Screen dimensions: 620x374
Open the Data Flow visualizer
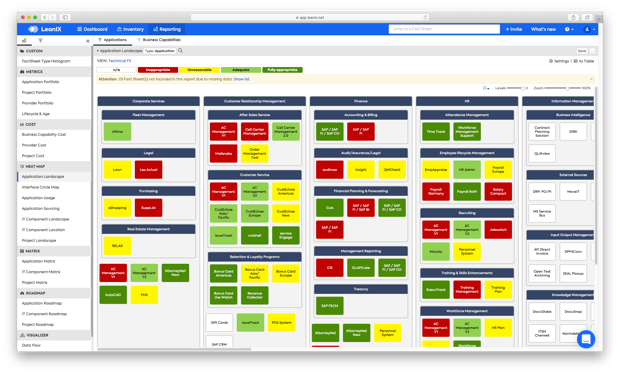click(31, 345)
